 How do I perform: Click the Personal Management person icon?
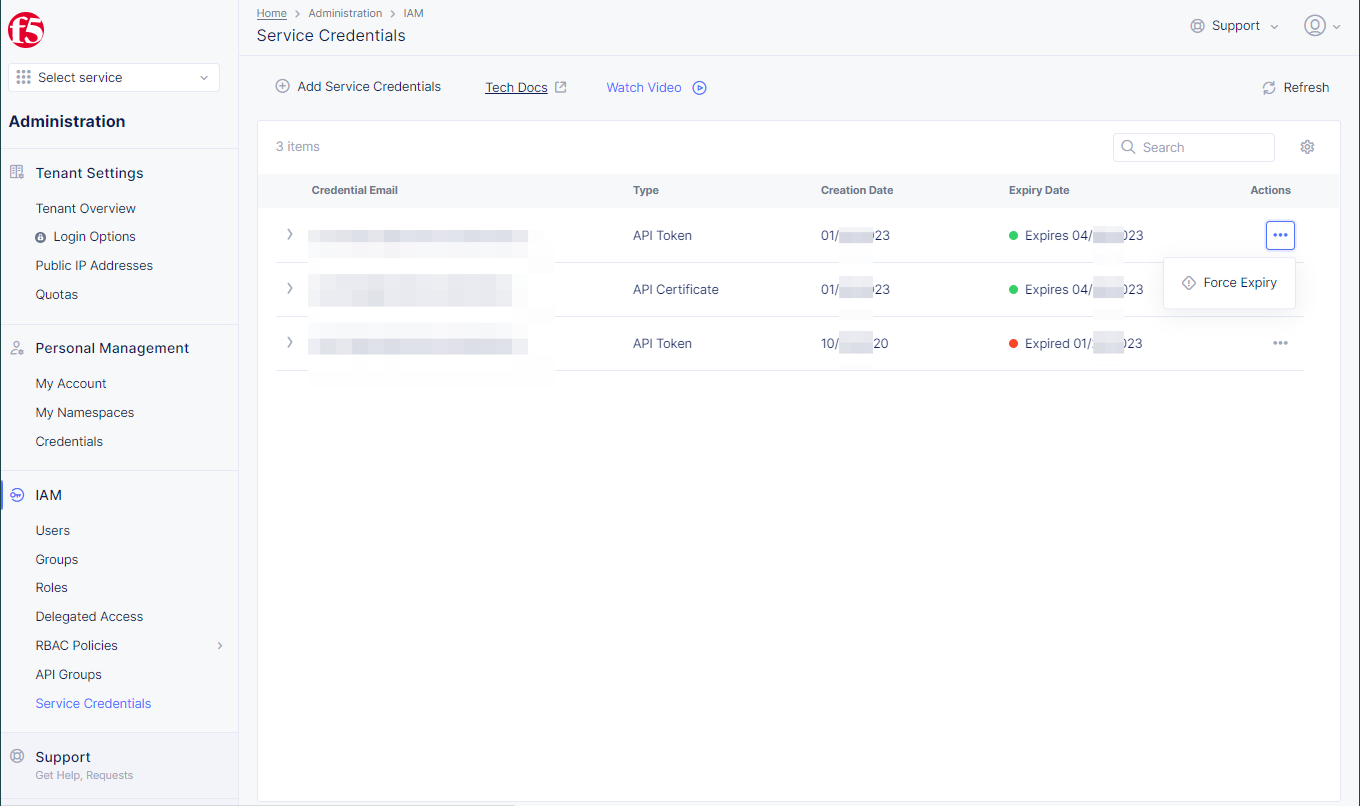[15, 348]
